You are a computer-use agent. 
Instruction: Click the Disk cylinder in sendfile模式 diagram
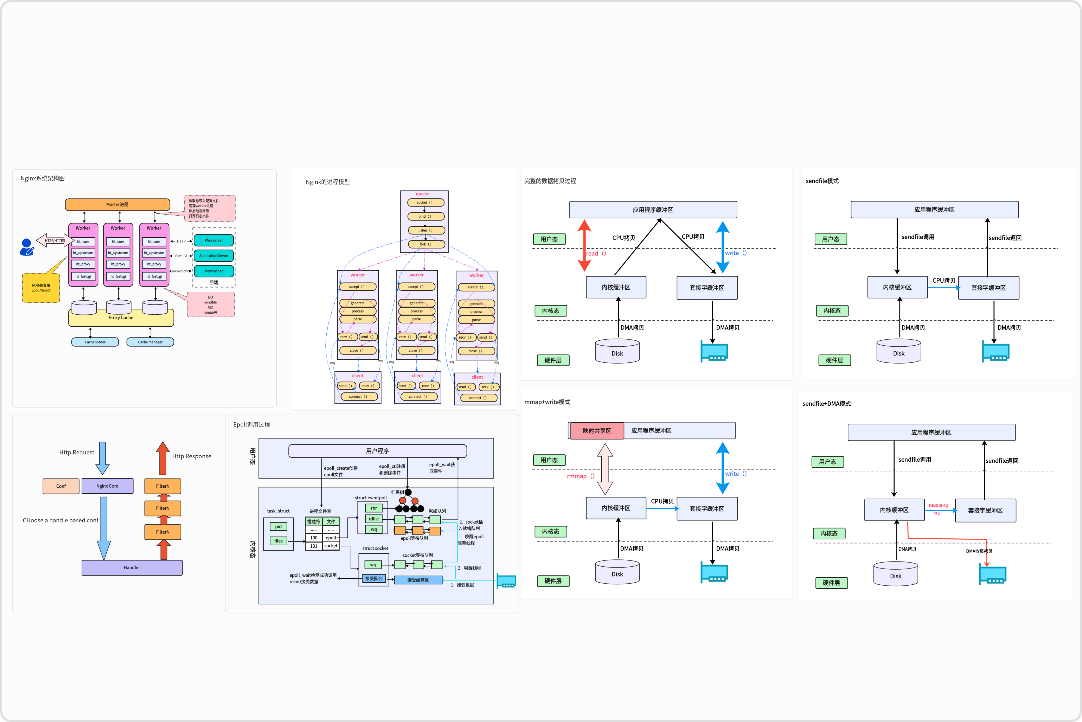[898, 351]
